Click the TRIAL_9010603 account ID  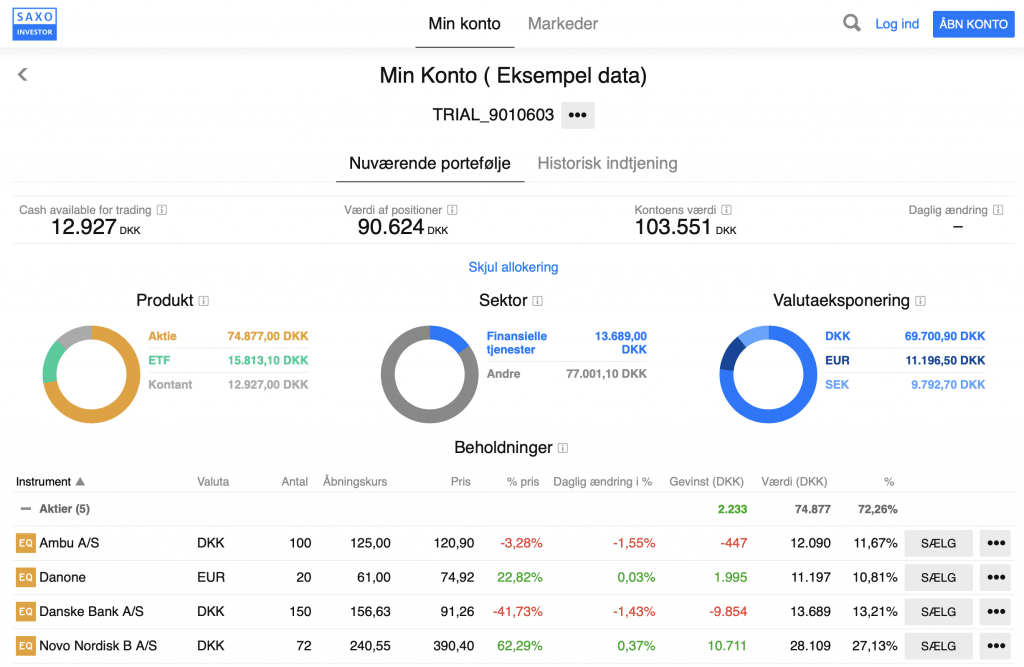[493, 115]
